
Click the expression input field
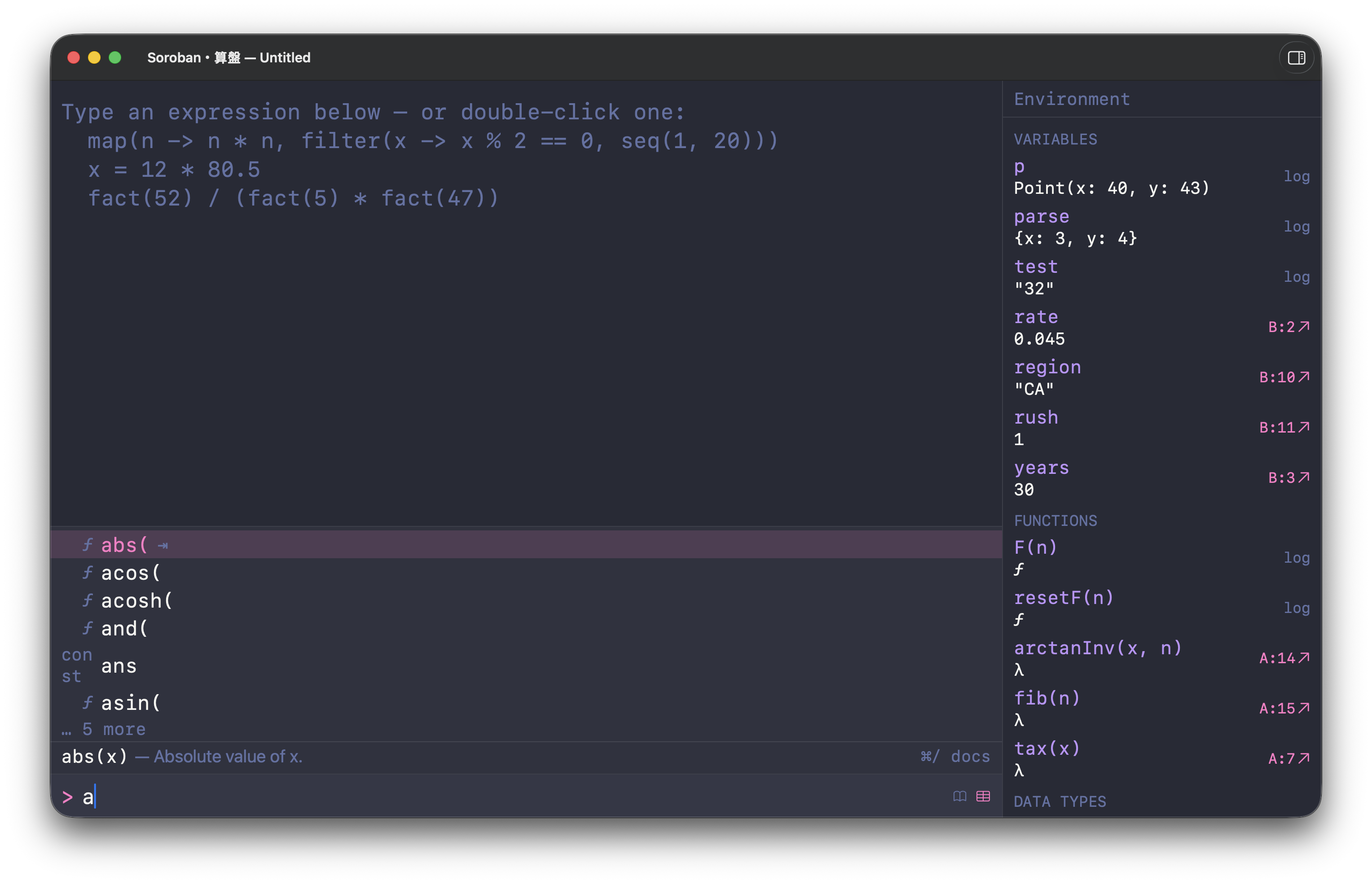(x=511, y=797)
